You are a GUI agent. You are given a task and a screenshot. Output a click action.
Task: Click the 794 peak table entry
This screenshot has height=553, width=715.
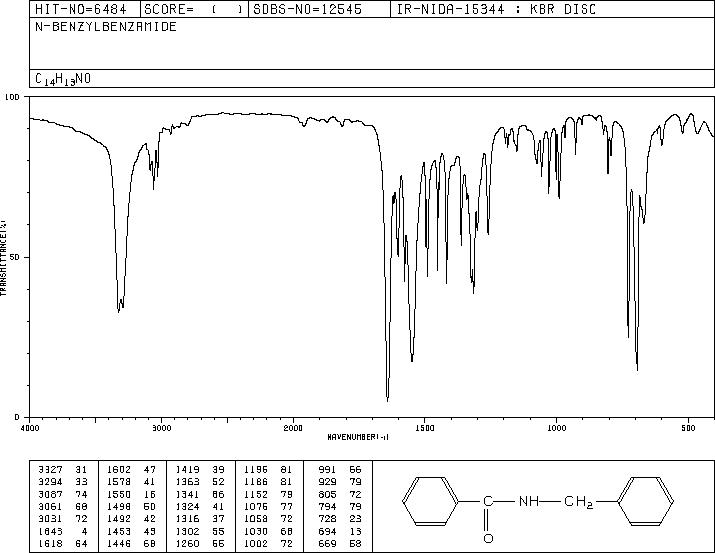click(x=340, y=506)
